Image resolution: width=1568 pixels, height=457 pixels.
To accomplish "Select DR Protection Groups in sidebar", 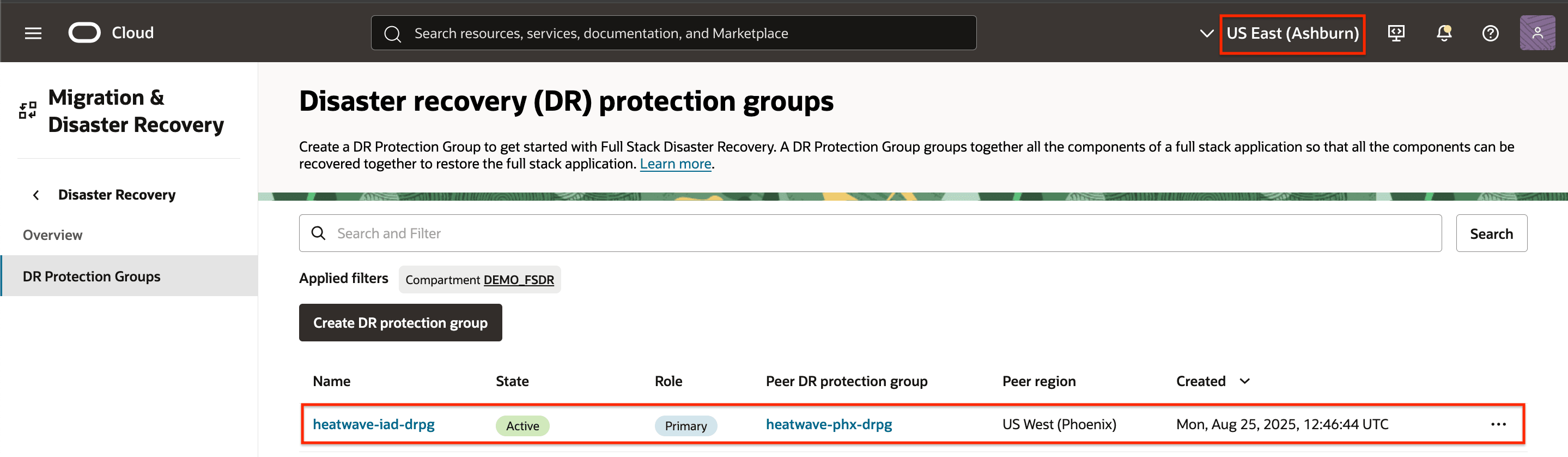I will click(x=129, y=276).
